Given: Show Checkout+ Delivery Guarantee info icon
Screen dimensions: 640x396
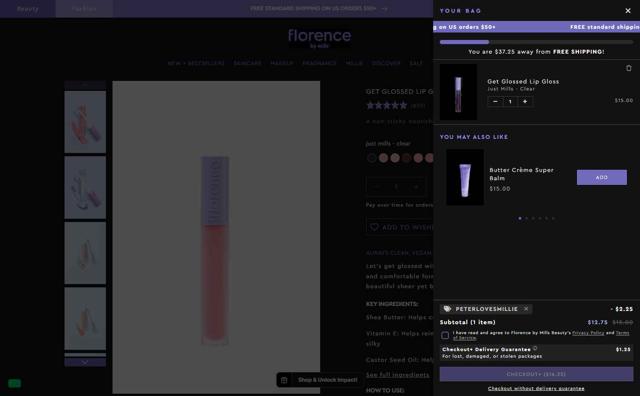Looking at the screenshot, I should (x=535, y=348).
